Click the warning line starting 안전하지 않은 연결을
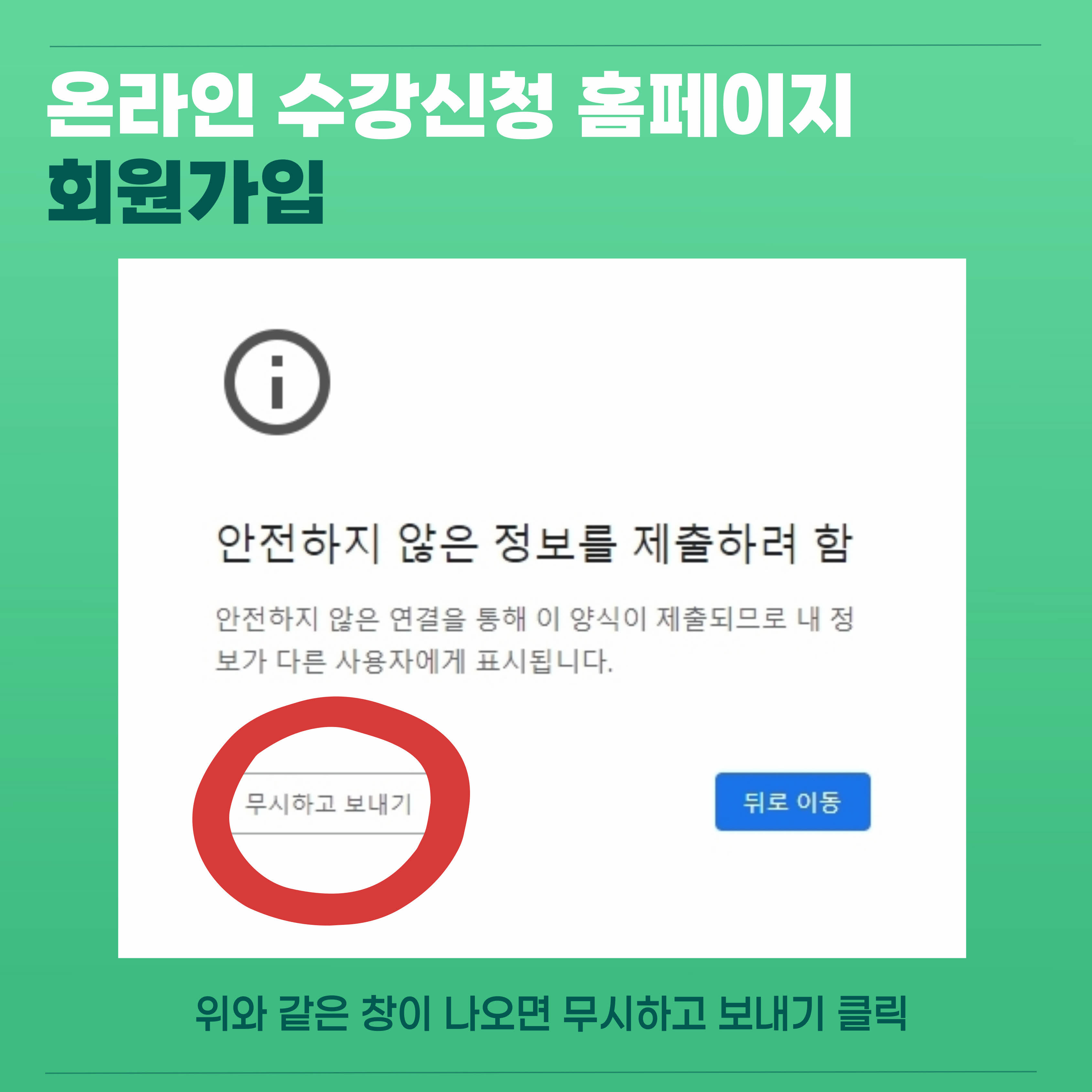 [x=534, y=618]
